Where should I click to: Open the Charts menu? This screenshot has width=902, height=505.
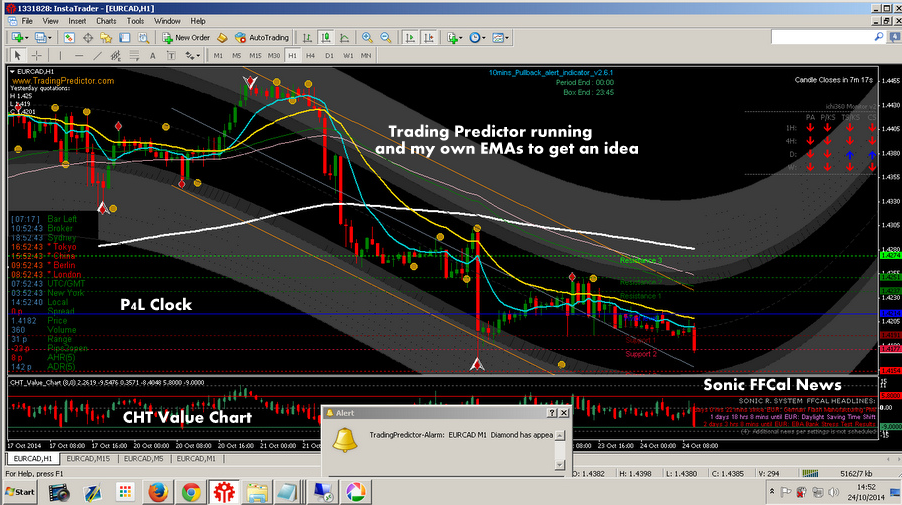[x=106, y=21]
